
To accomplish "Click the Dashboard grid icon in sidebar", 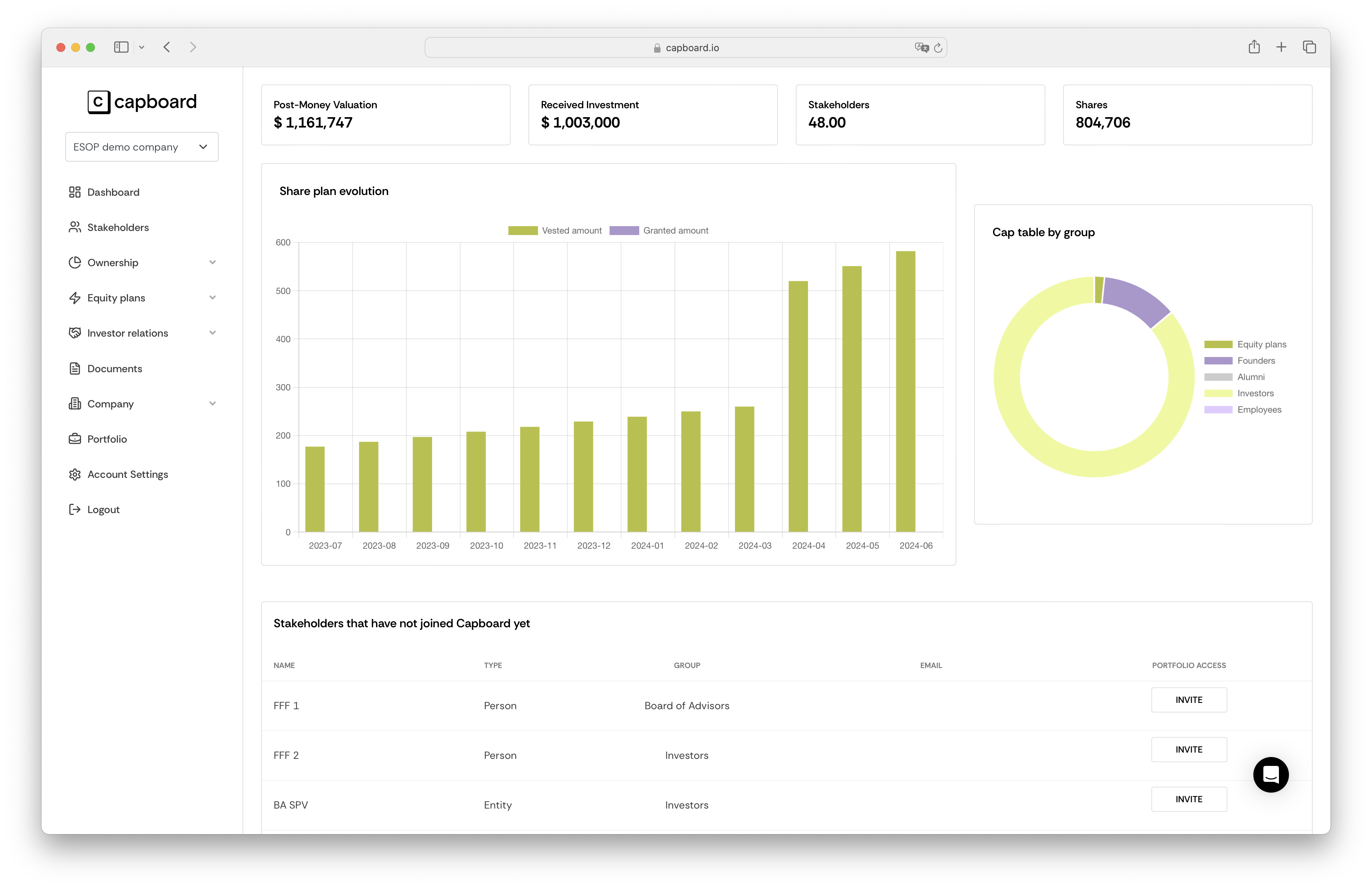I will 75,192.
